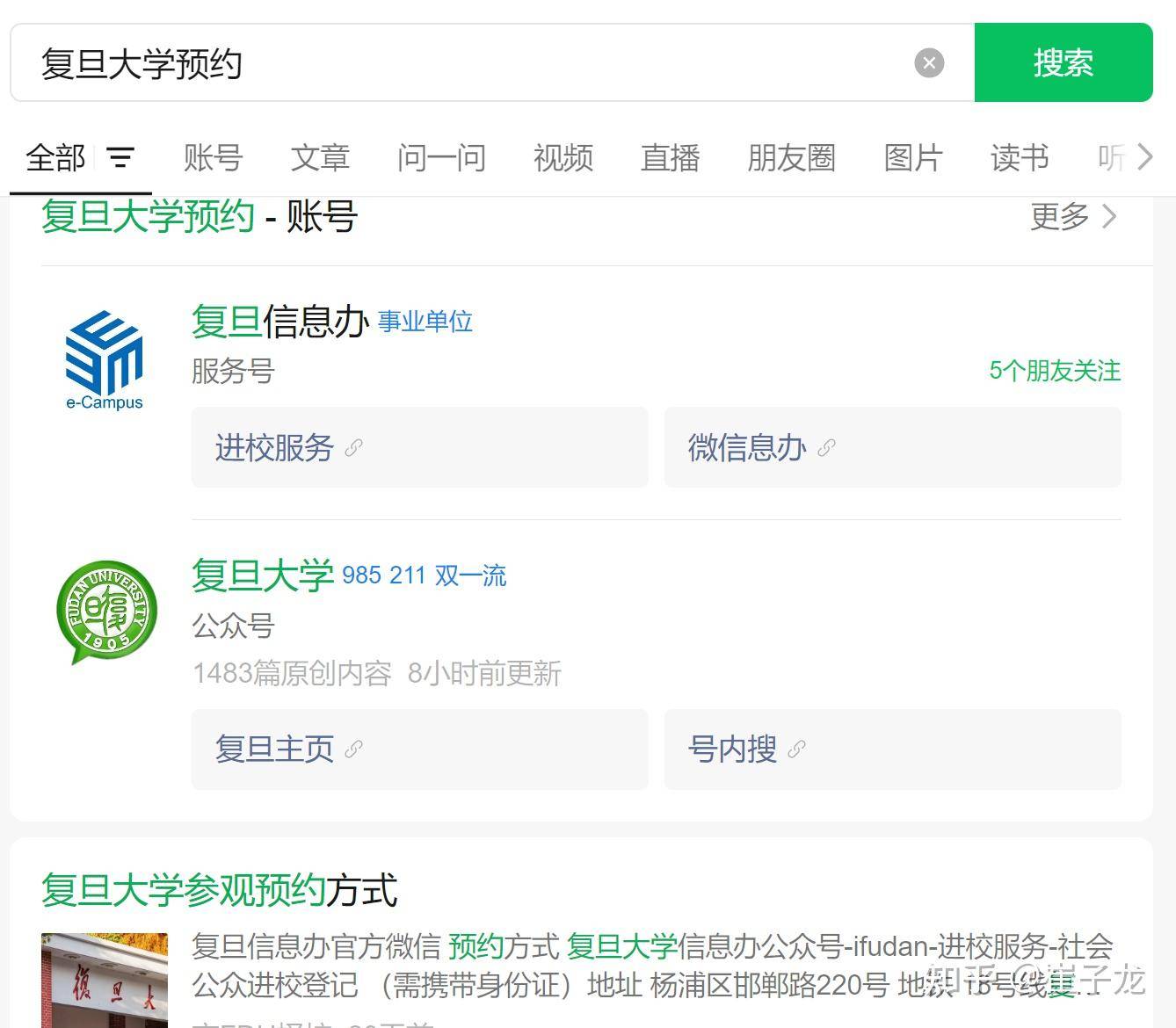Click the 复旦信息办官方微信 article snippet
The image size is (1176, 1028).
pos(653,966)
